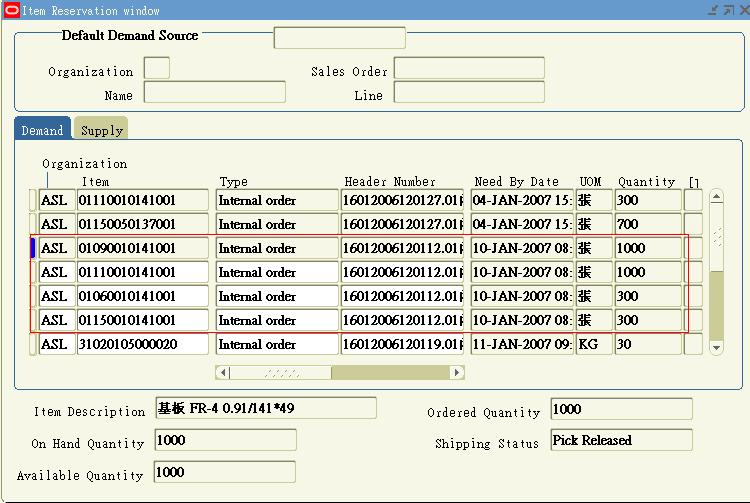
Task: Click header number 16012006120119.01 cell
Action: tap(402, 344)
